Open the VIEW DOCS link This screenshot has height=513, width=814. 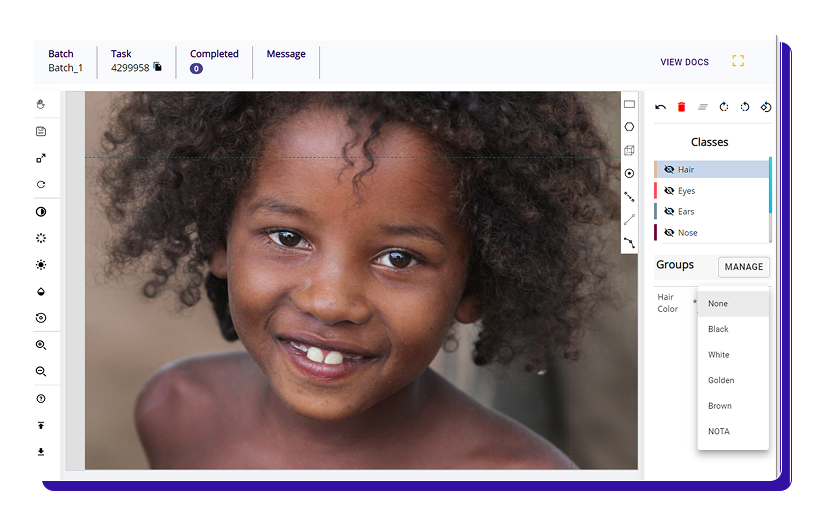684,62
